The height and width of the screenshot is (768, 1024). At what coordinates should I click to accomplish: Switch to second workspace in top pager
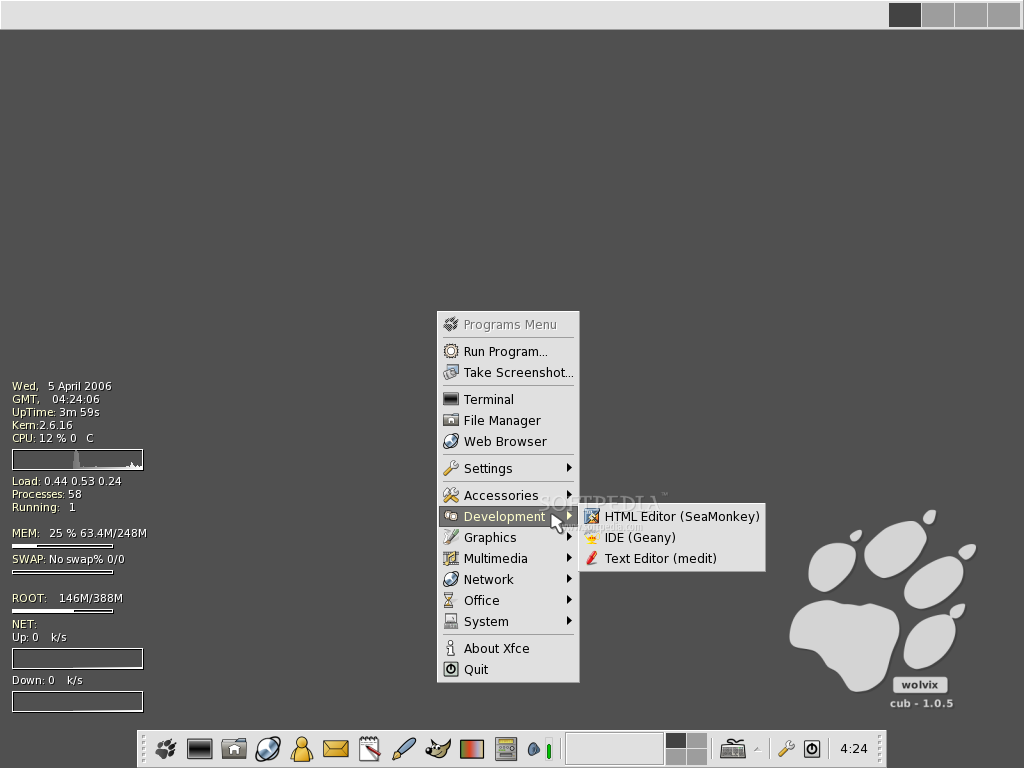click(938, 15)
